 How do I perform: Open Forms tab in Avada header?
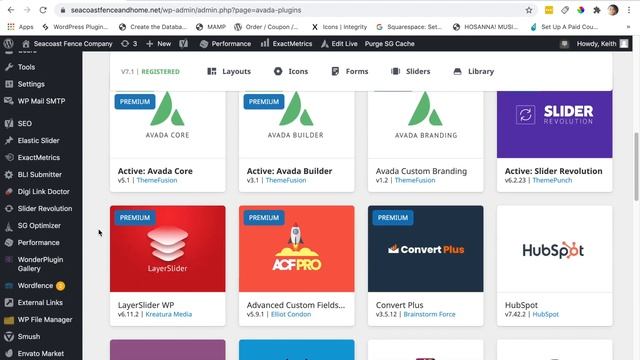pos(350,71)
